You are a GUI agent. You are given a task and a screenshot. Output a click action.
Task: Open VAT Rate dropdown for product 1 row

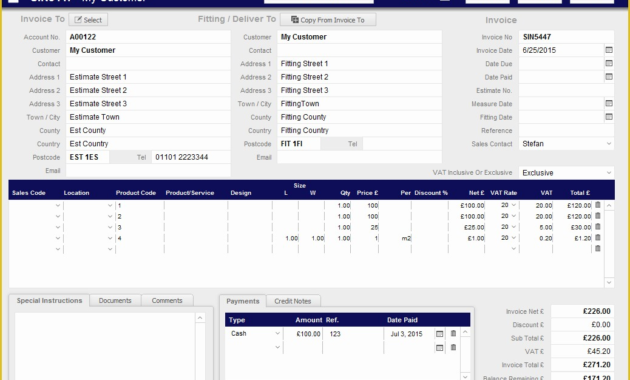coord(514,205)
